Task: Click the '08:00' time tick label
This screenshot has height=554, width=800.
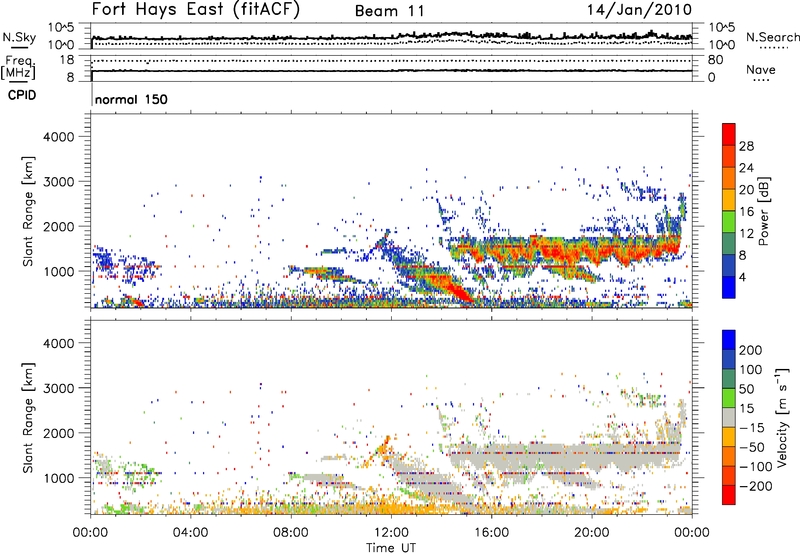Action: pyautogui.click(x=291, y=532)
